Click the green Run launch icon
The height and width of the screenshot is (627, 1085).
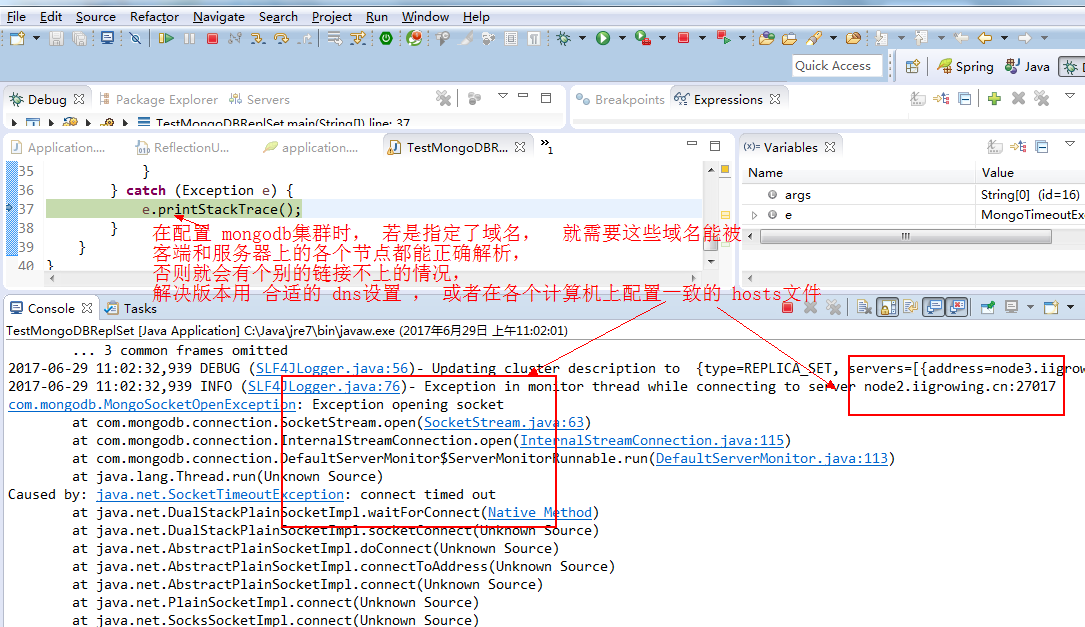[603, 39]
